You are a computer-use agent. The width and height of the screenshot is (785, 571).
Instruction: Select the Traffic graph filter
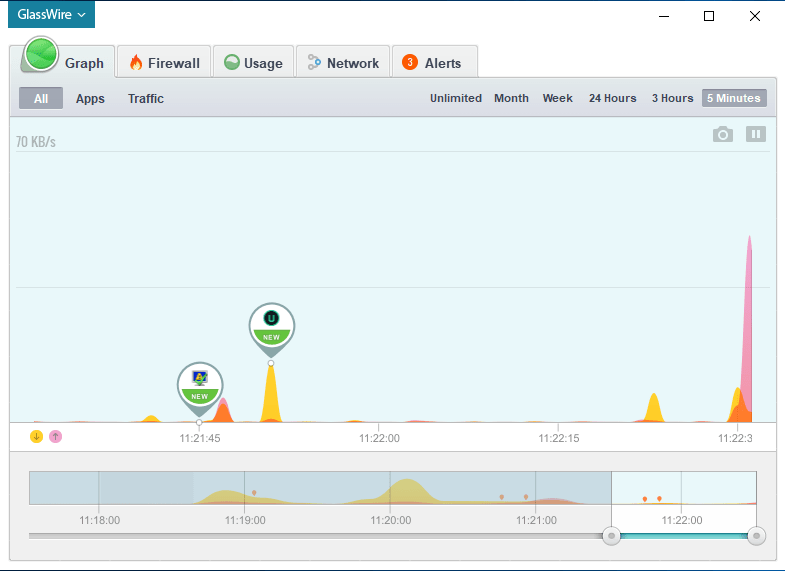[x=146, y=99]
